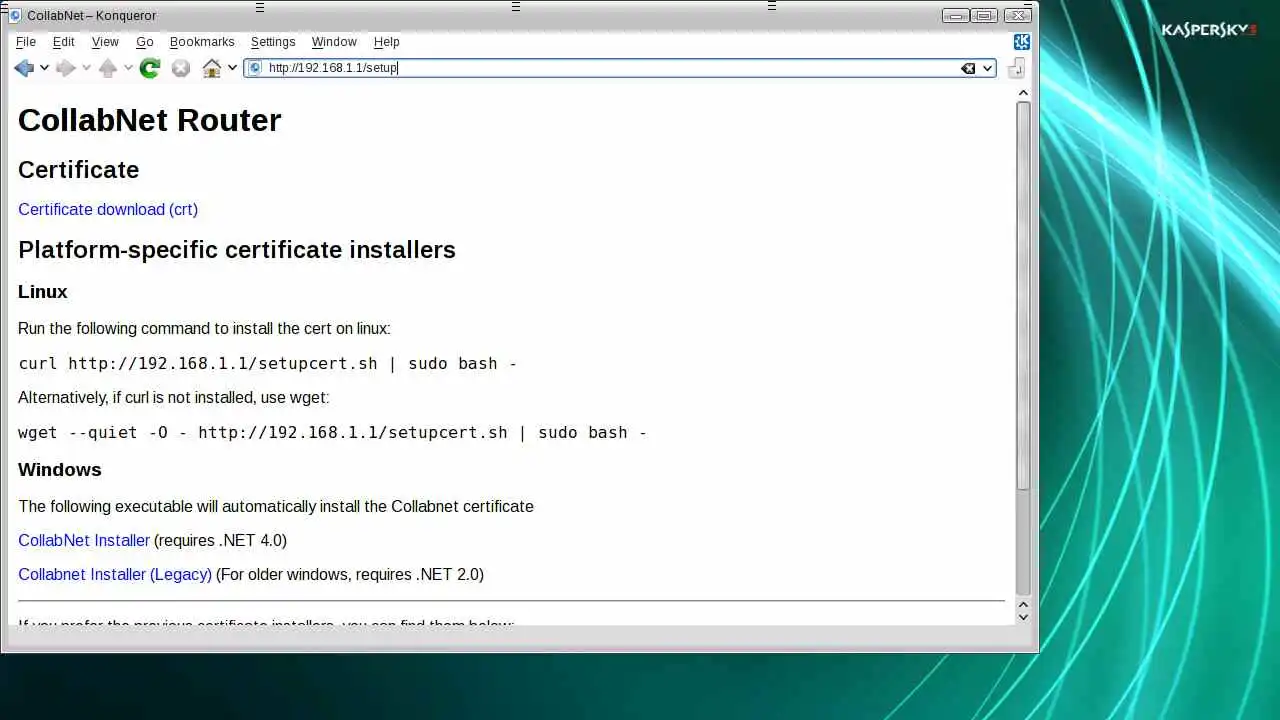
Task: Open the Forward history dropdown arrow
Action: 86,68
